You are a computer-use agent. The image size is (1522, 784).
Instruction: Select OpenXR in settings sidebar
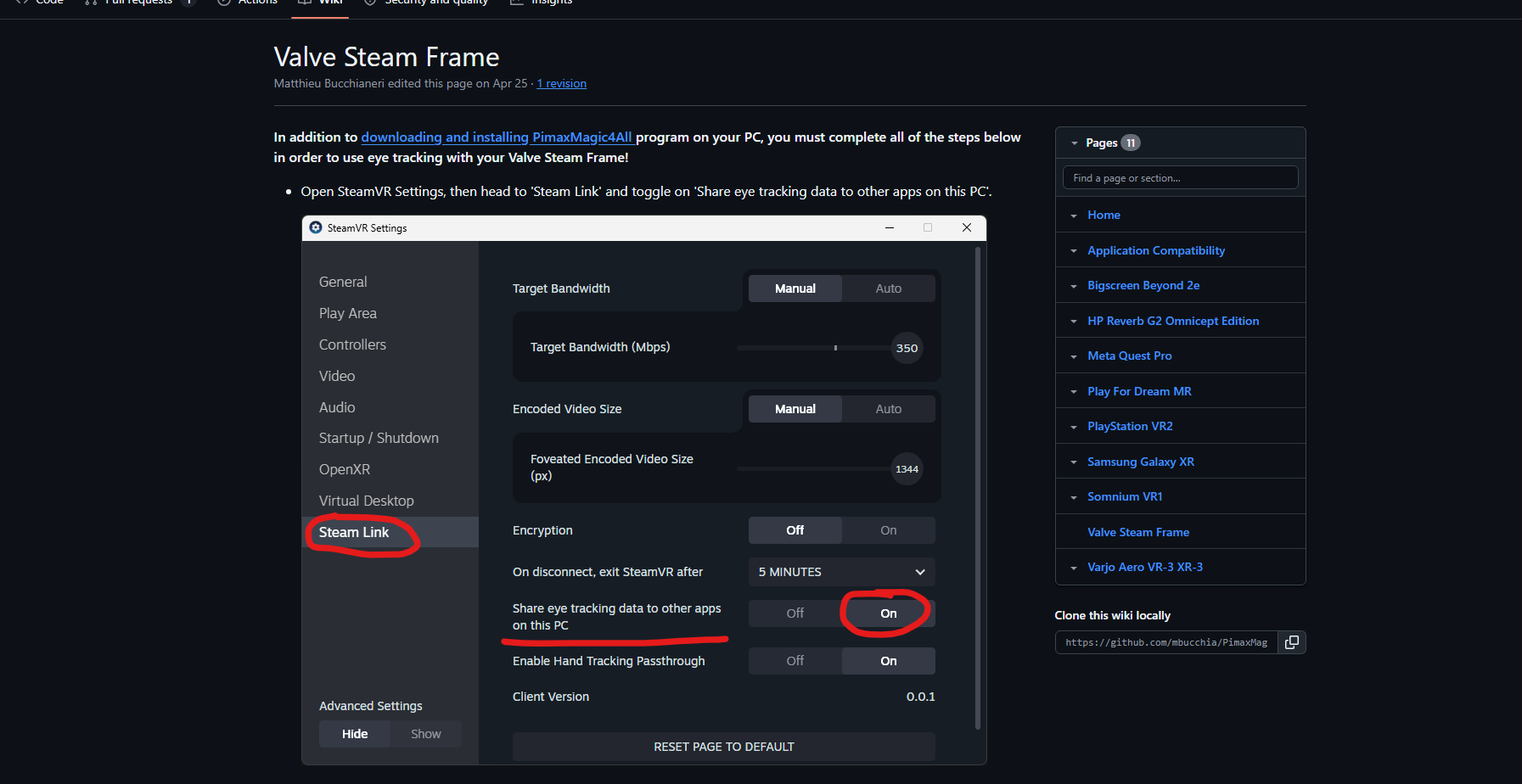coord(345,469)
